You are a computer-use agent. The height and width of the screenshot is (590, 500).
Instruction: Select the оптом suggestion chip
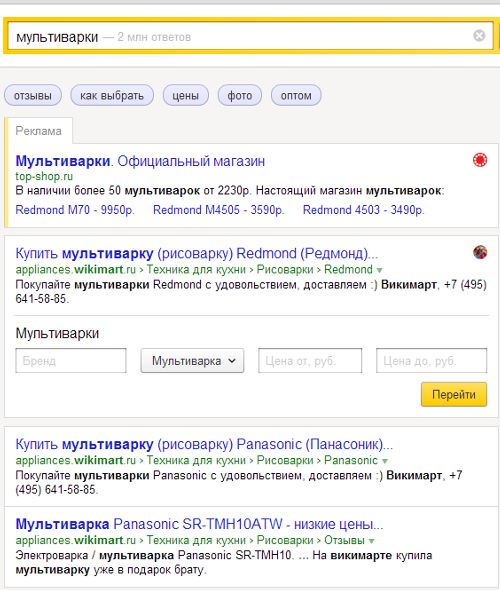click(296, 96)
